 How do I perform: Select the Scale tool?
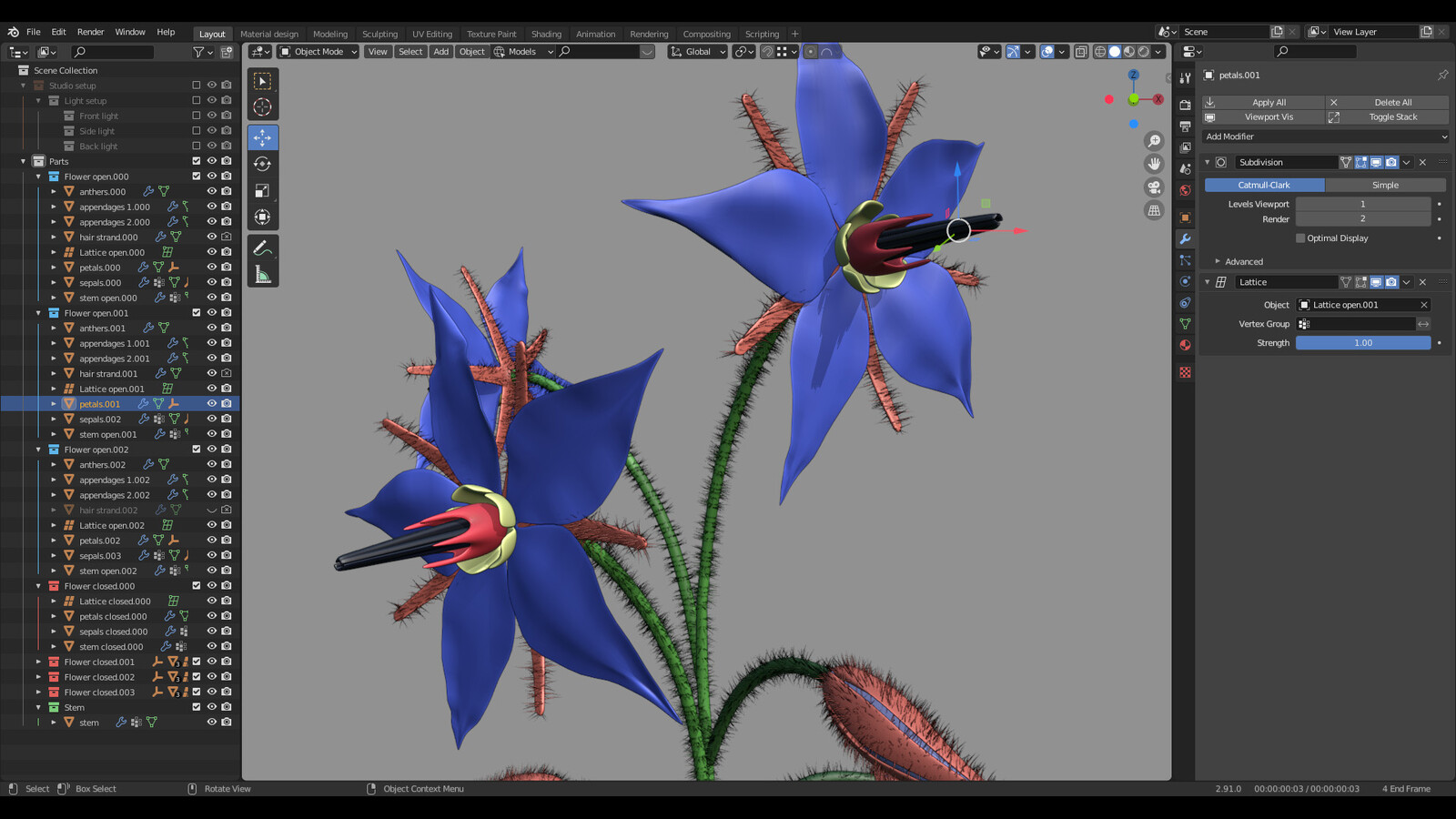262,191
